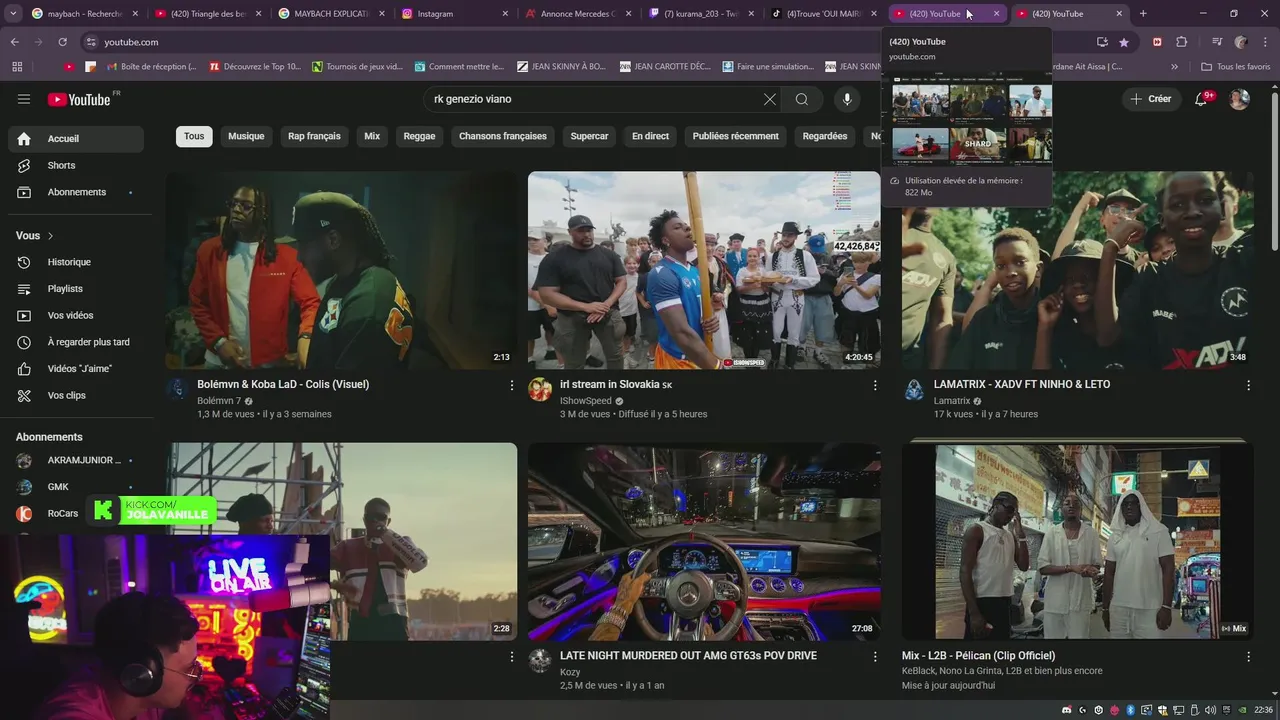The image size is (1280, 720).
Task: Select the Regardées filter chip
Action: (825, 136)
